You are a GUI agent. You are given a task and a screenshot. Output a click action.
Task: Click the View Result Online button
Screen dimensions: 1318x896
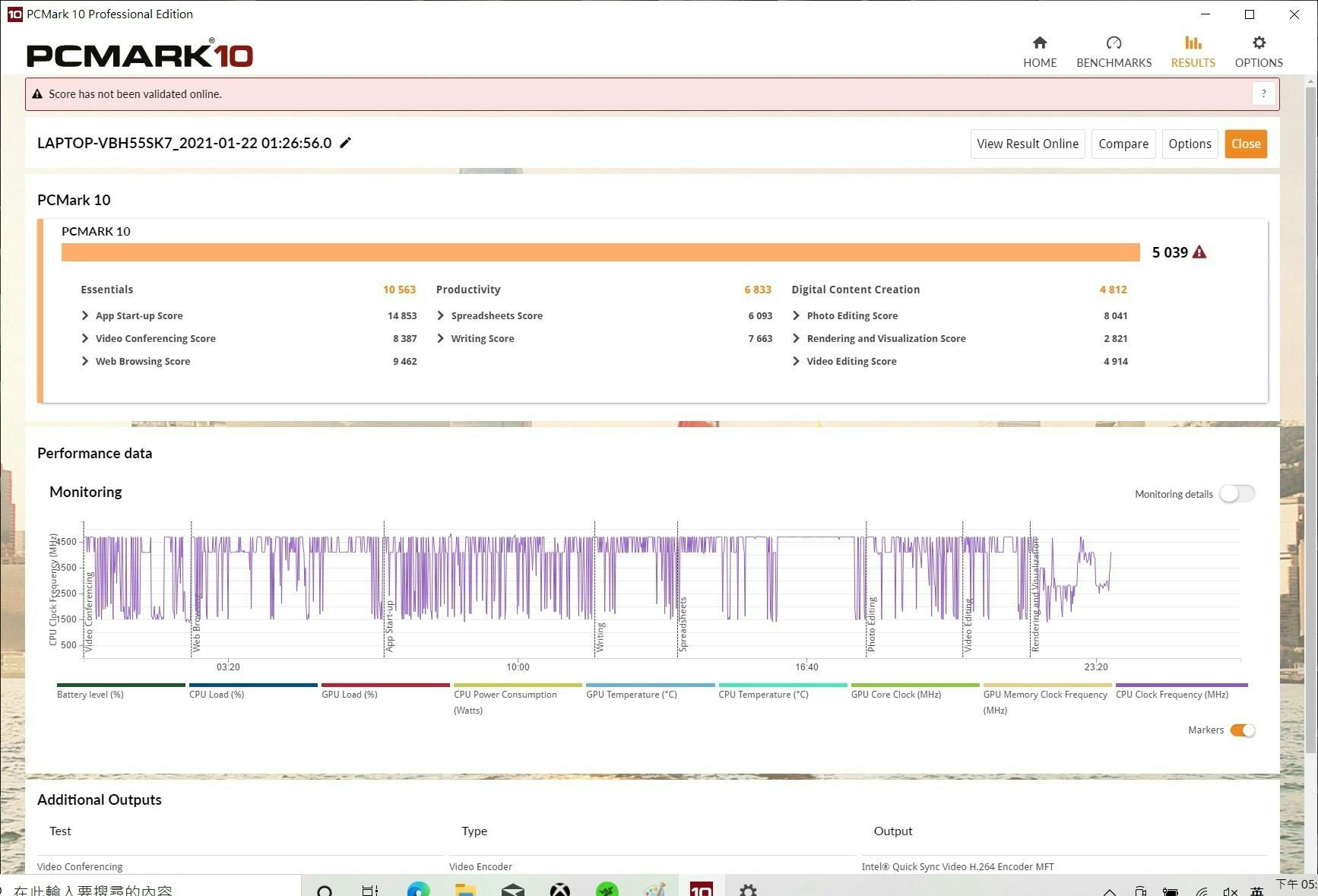pyautogui.click(x=1027, y=144)
